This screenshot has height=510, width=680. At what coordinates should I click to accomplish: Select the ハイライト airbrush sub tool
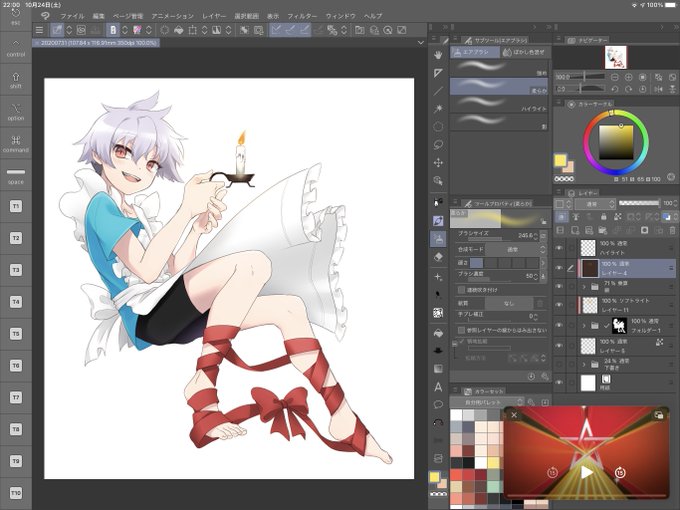pyautogui.click(x=499, y=105)
